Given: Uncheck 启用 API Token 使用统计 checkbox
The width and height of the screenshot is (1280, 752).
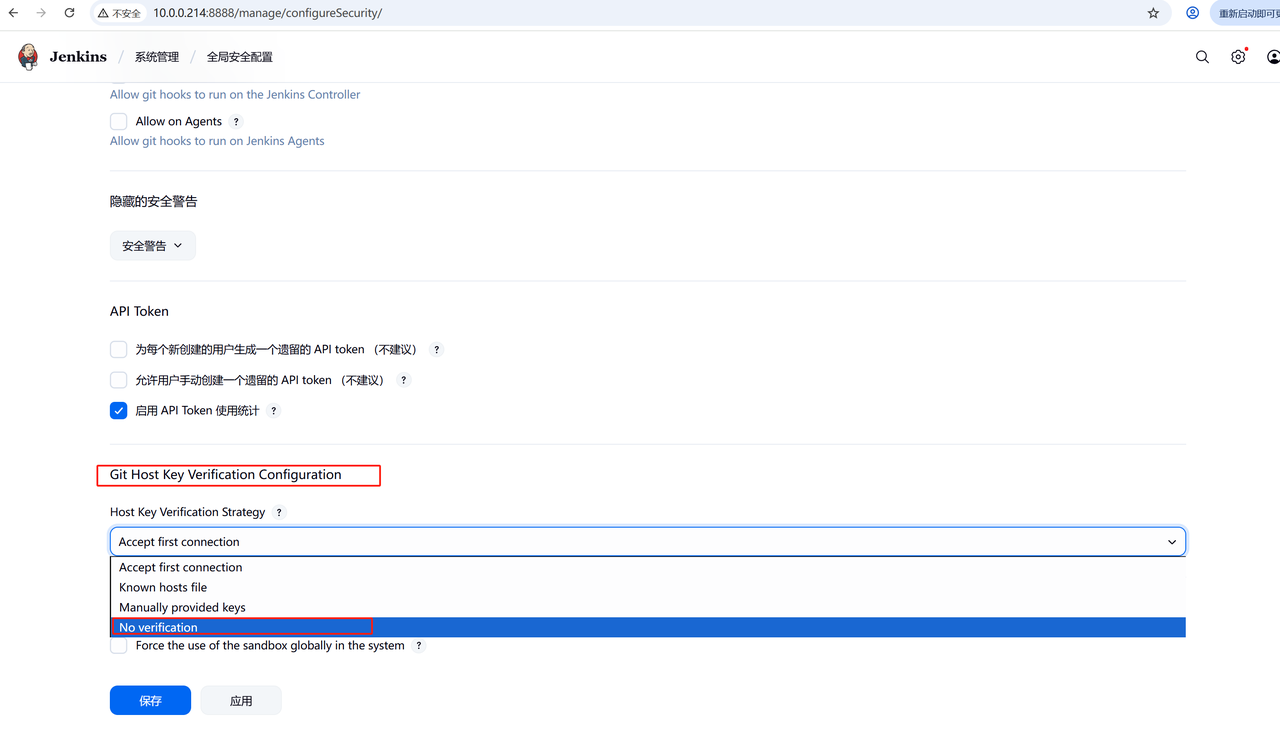Looking at the screenshot, I should [119, 411].
